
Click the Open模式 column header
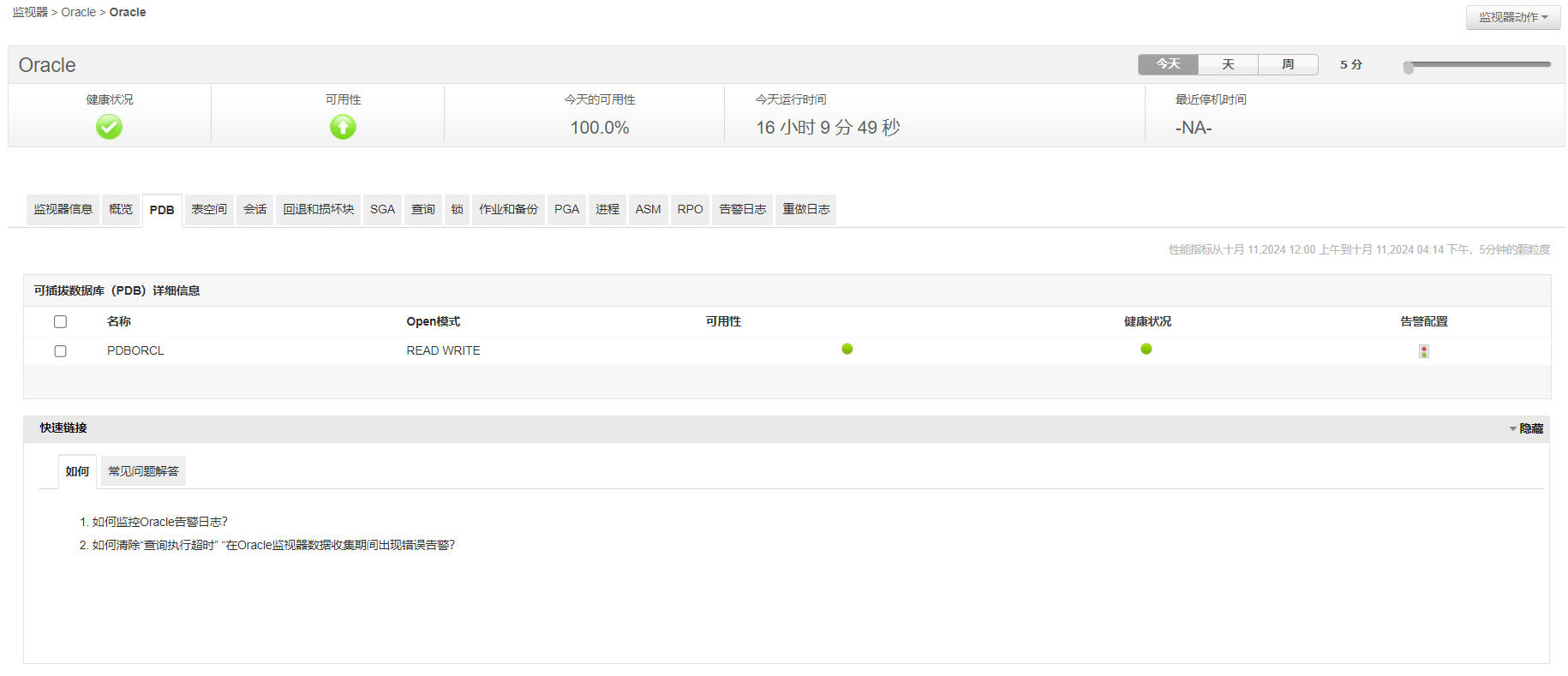click(434, 321)
